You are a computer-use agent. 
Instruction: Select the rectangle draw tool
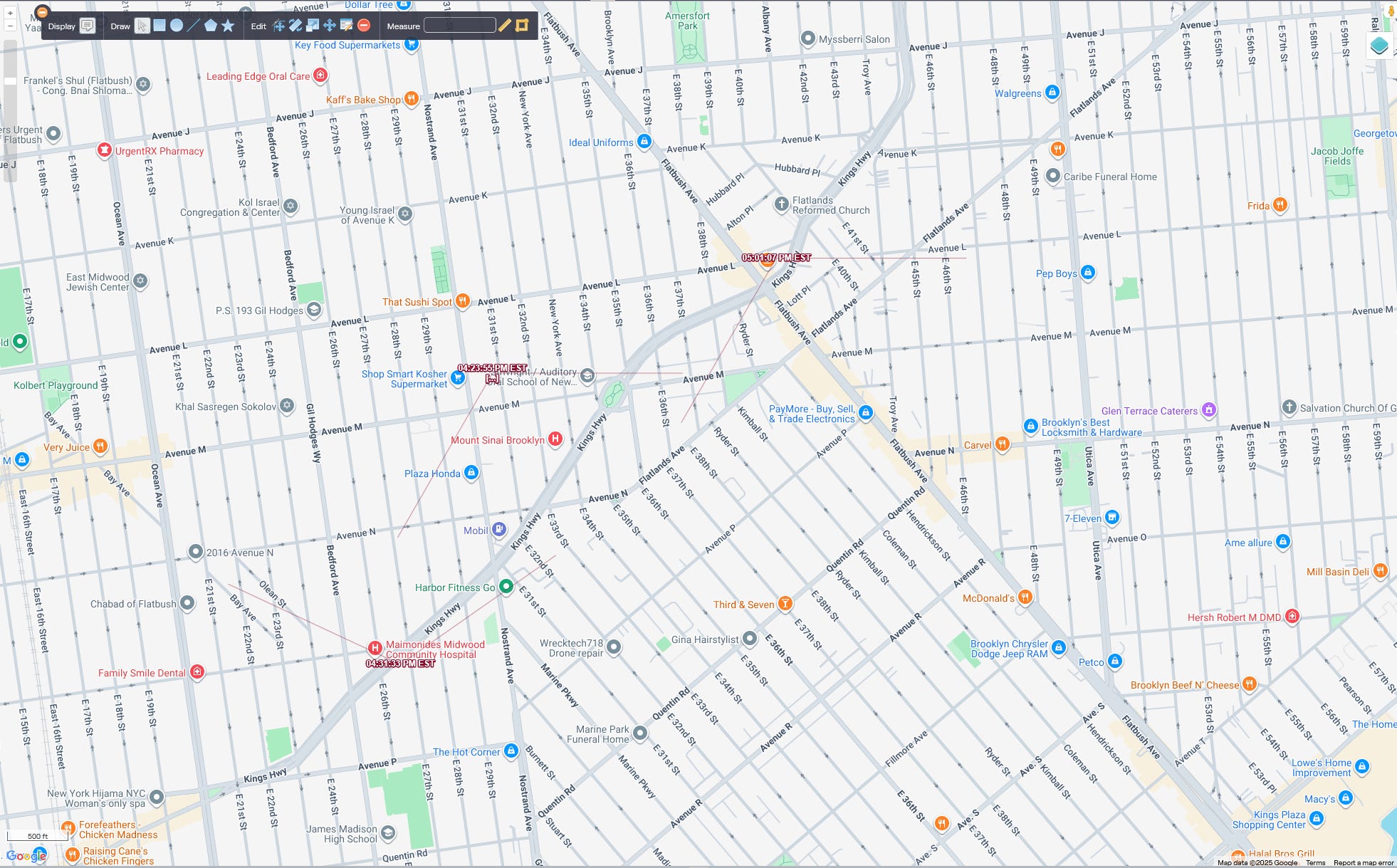[159, 26]
